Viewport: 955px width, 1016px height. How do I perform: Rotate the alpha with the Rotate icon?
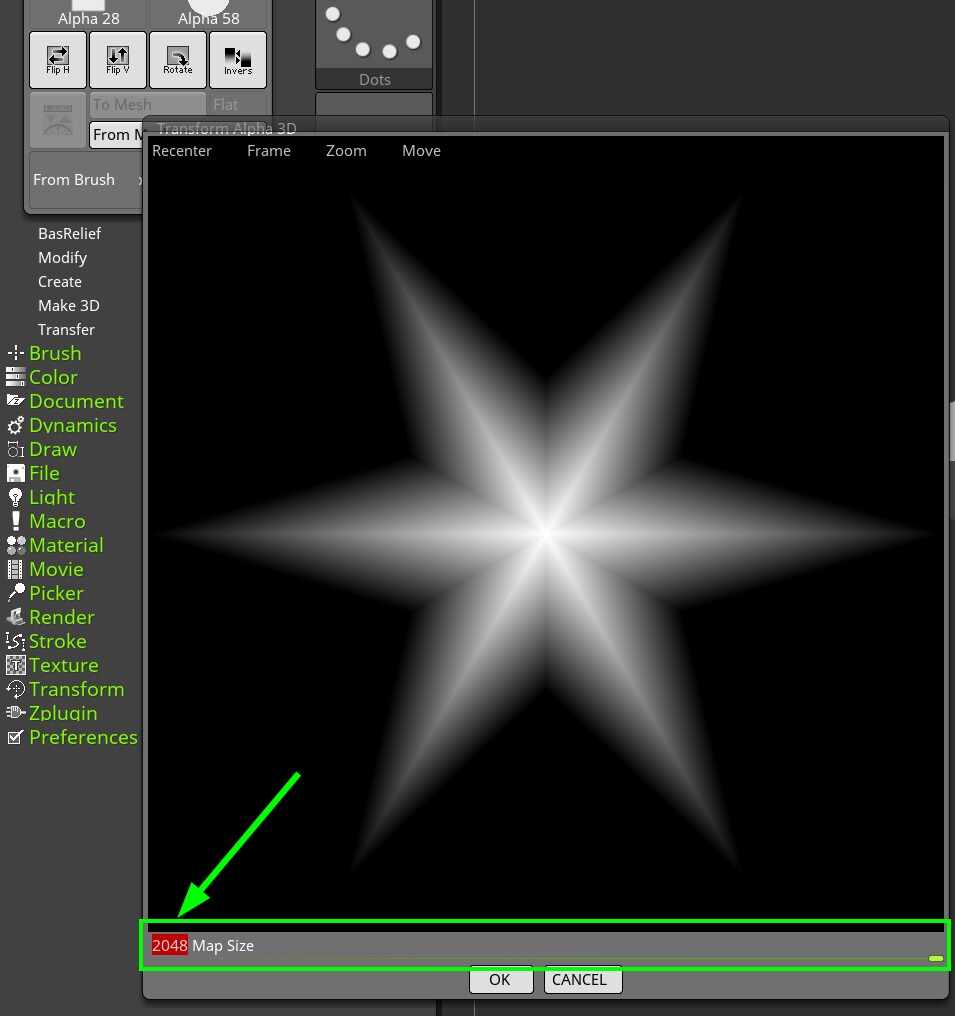point(178,60)
